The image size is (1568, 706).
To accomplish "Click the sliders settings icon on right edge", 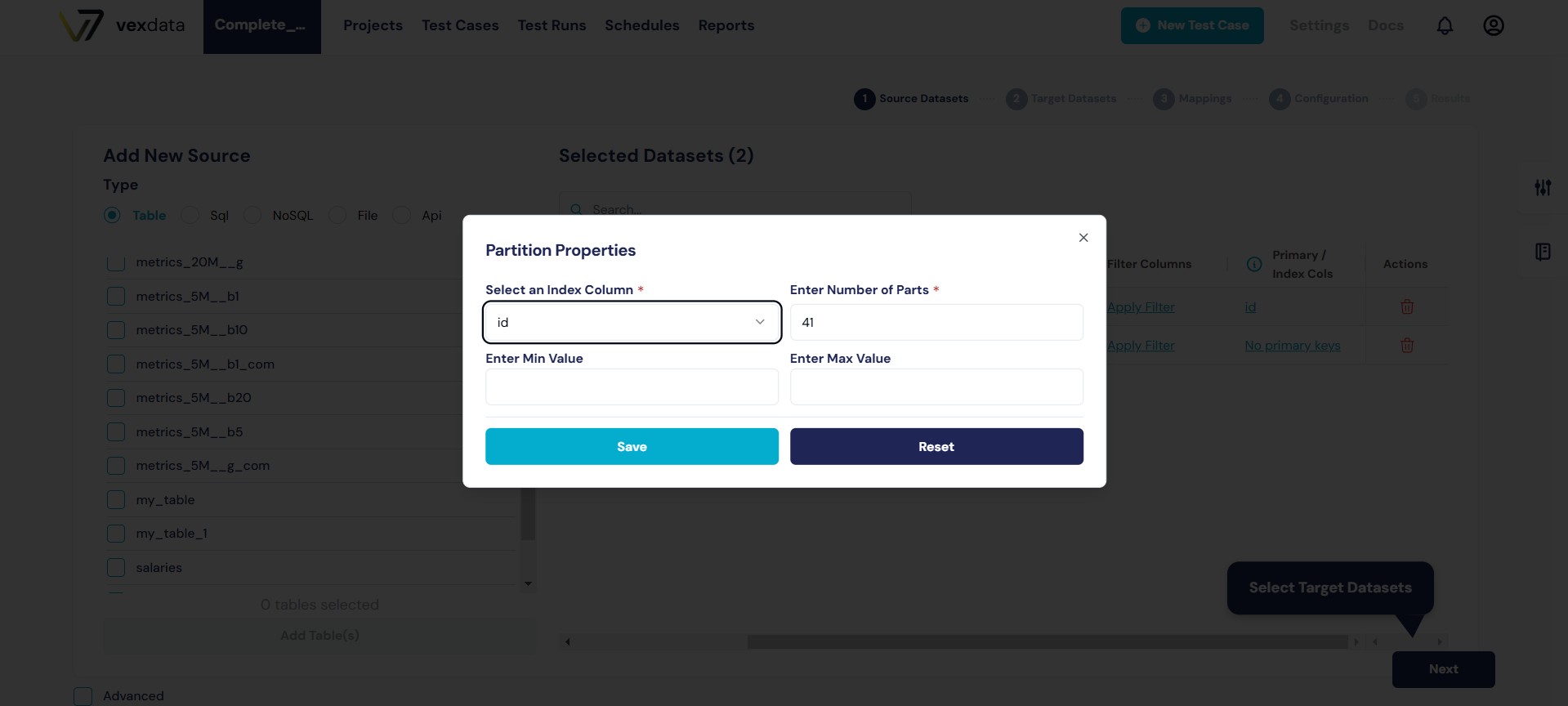I will [x=1543, y=188].
